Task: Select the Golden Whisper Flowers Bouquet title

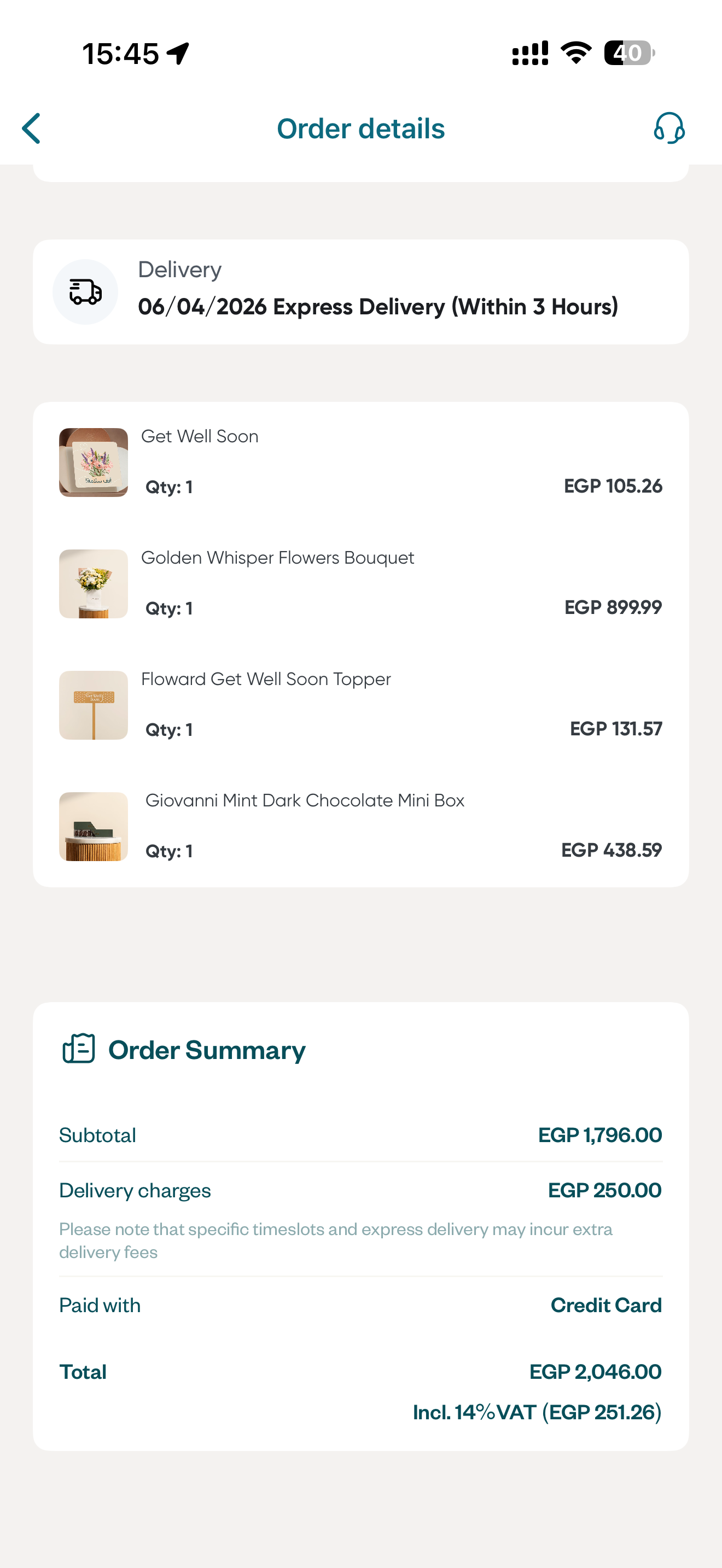Action: 278,558
